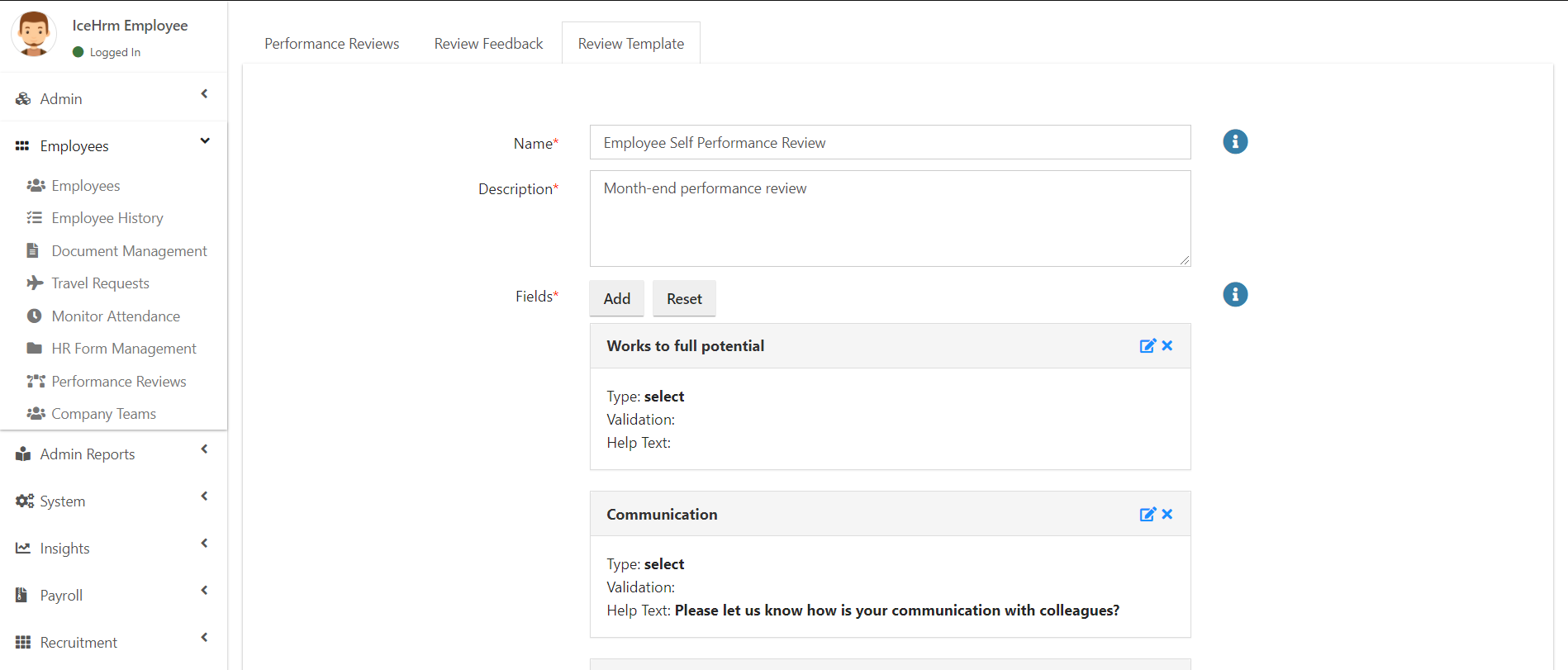Image resolution: width=1568 pixels, height=670 pixels.
Task: Click the info icon beside Fields
Action: pyautogui.click(x=1235, y=294)
